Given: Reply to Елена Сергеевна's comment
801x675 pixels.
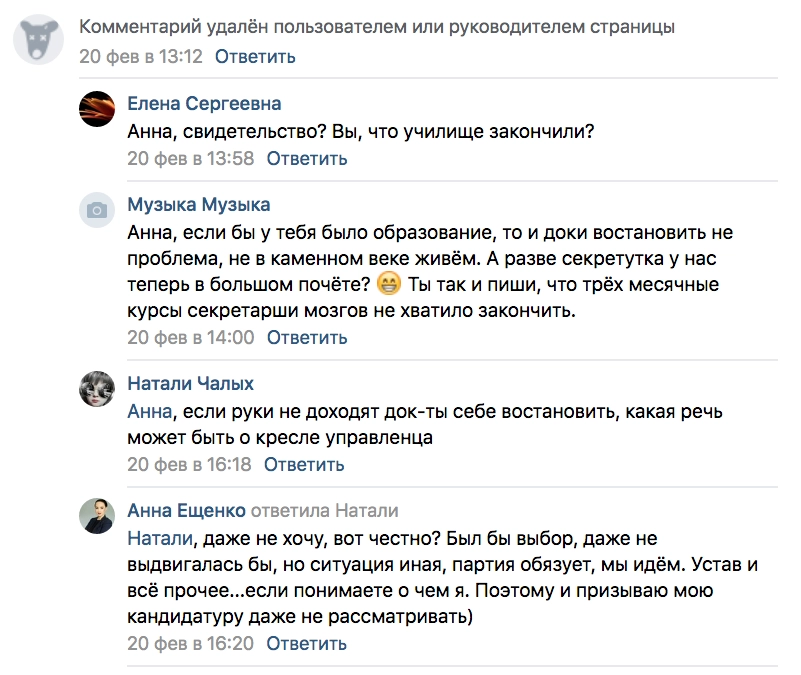Looking at the screenshot, I should click(x=307, y=158).
